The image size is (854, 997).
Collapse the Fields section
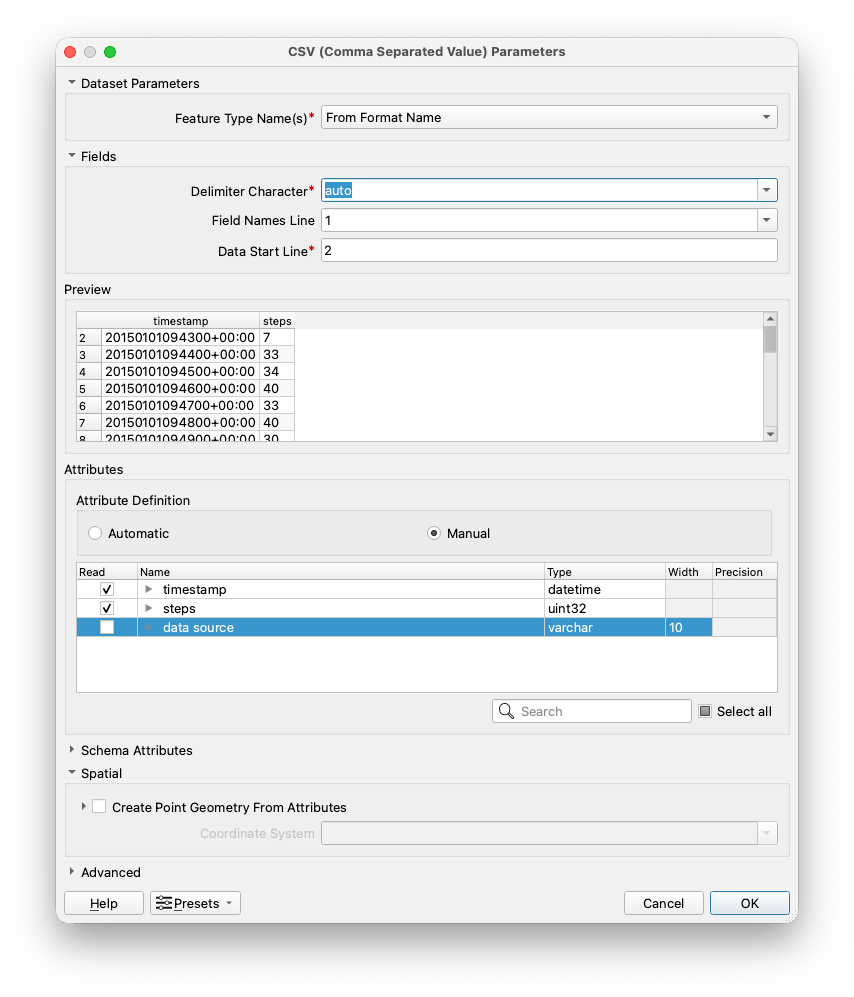pyautogui.click(x=72, y=156)
